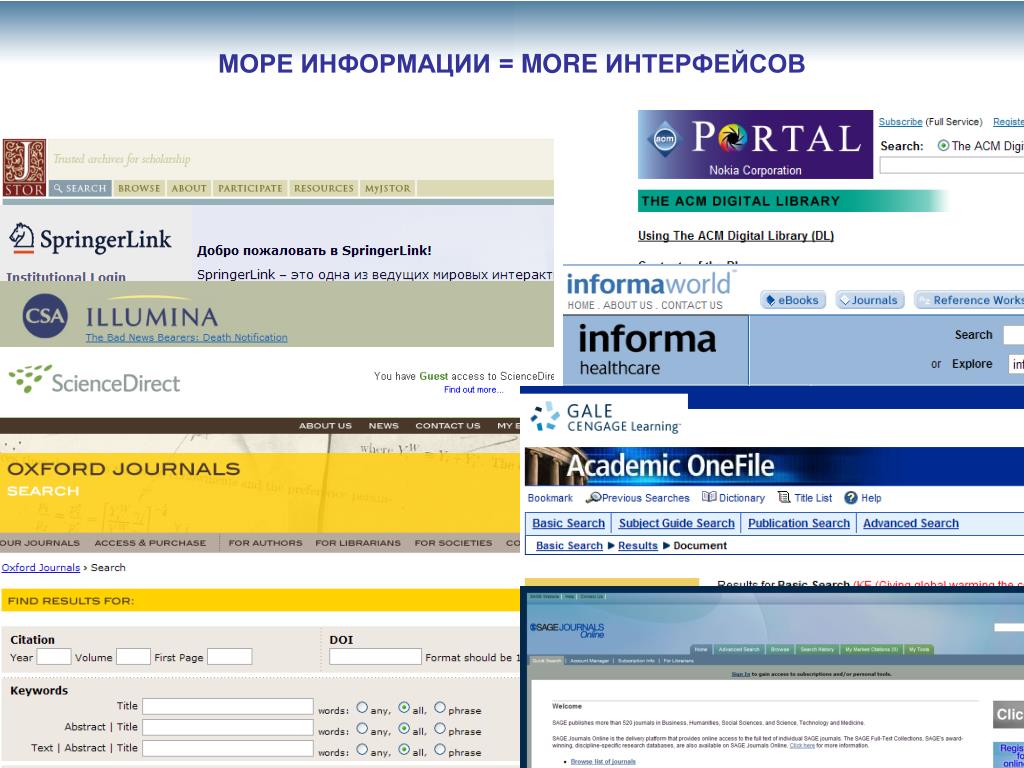The height and width of the screenshot is (768, 1024).
Task: Click News in the Oxford Journals top bar
Action: tap(383, 426)
